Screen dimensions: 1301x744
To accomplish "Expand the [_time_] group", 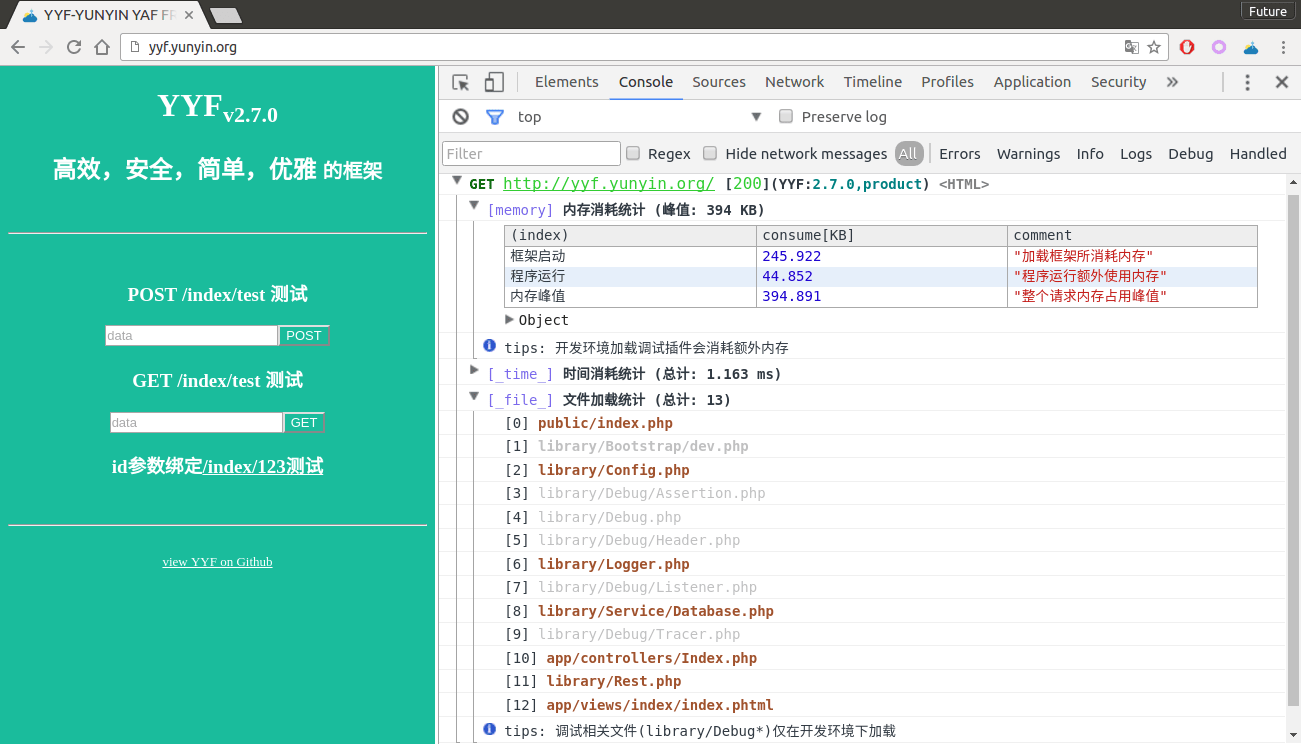I will pos(475,371).
